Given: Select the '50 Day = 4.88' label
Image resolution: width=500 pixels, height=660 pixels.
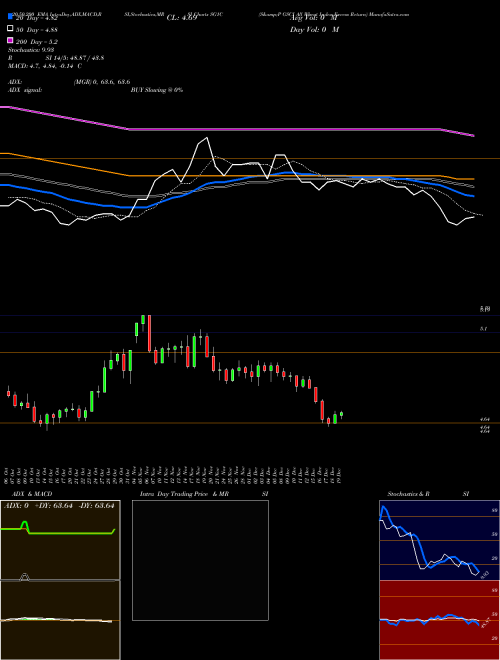Looking at the screenshot, I should click(x=37, y=30).
